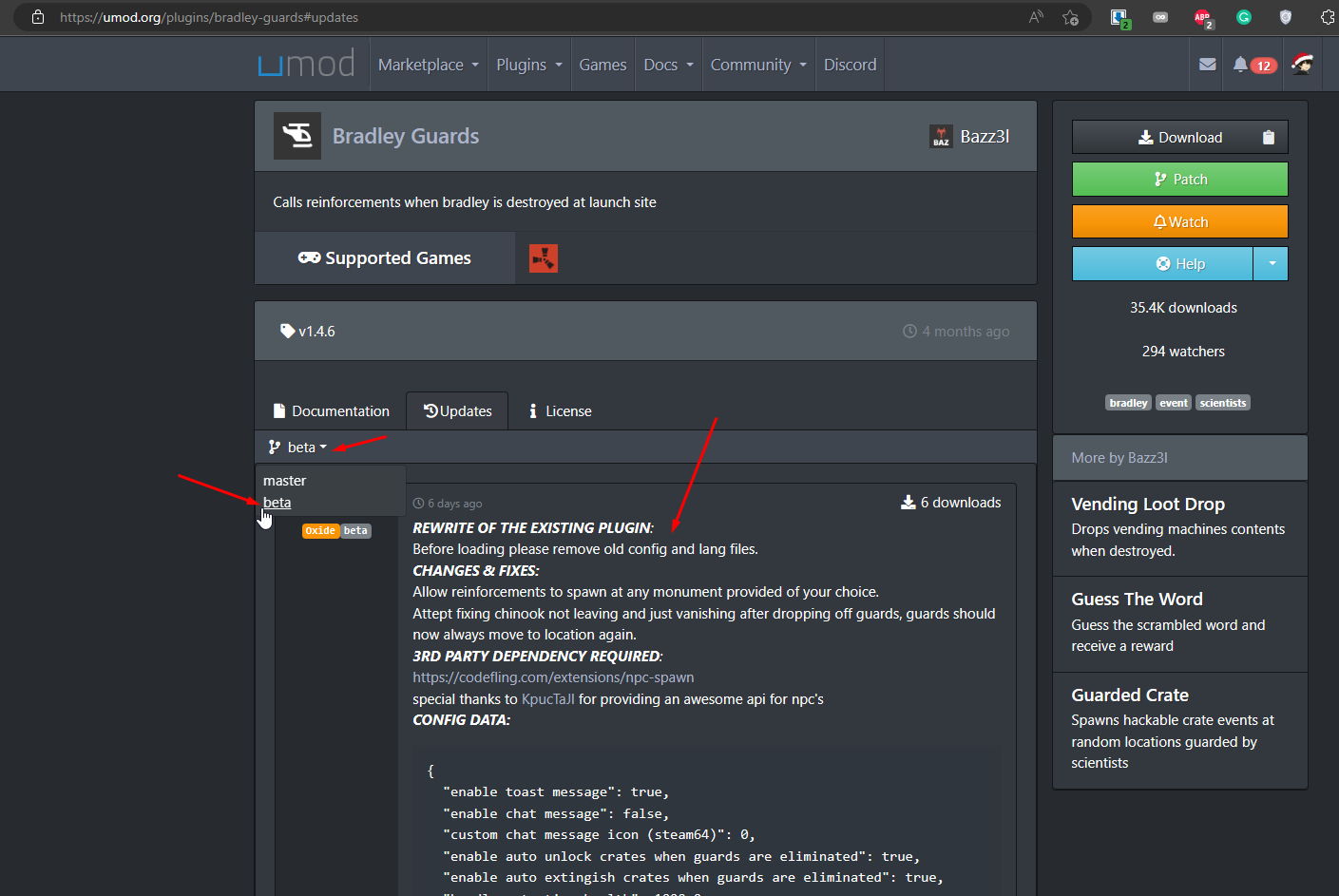Open the Games nav item

[603, 65]
